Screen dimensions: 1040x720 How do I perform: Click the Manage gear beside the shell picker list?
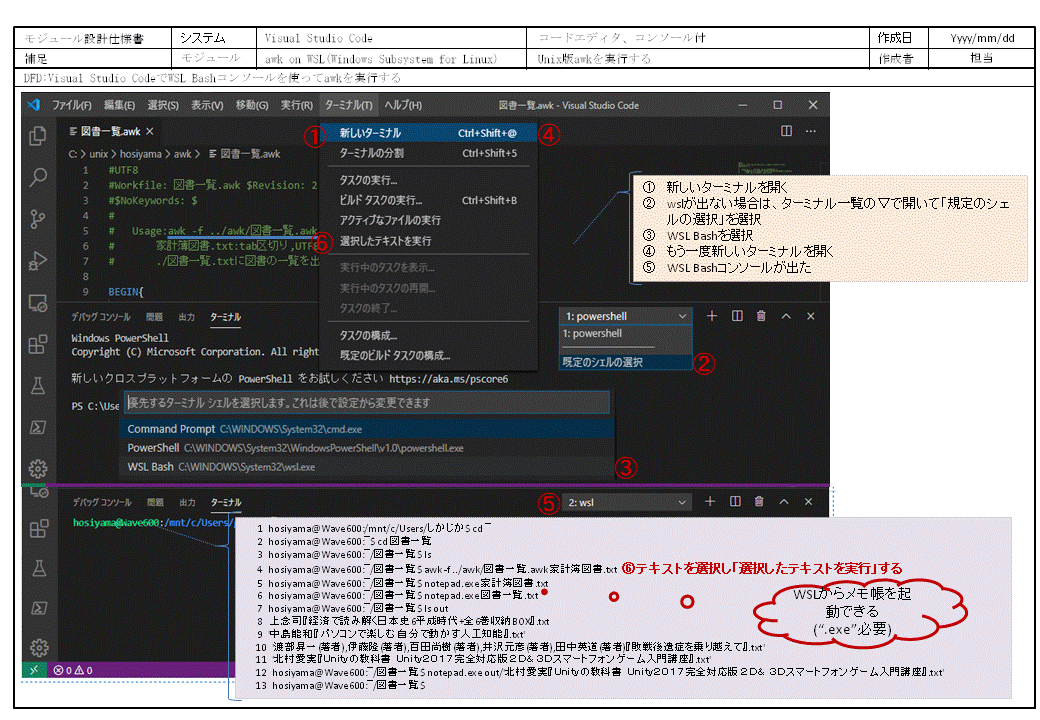click(x=38, y=469)
